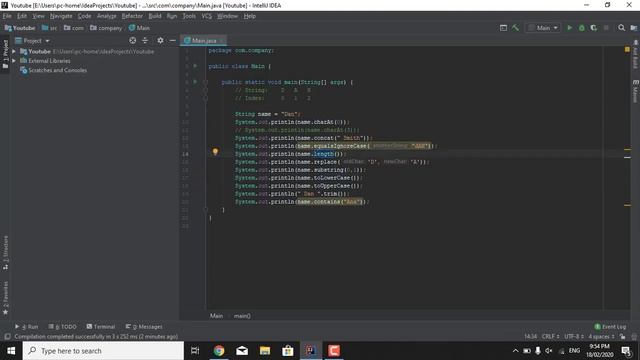Viewport: 640px width, 360px height.
Task: Toggle the Structure side tool window on left edge
Action: coord(5,252)
